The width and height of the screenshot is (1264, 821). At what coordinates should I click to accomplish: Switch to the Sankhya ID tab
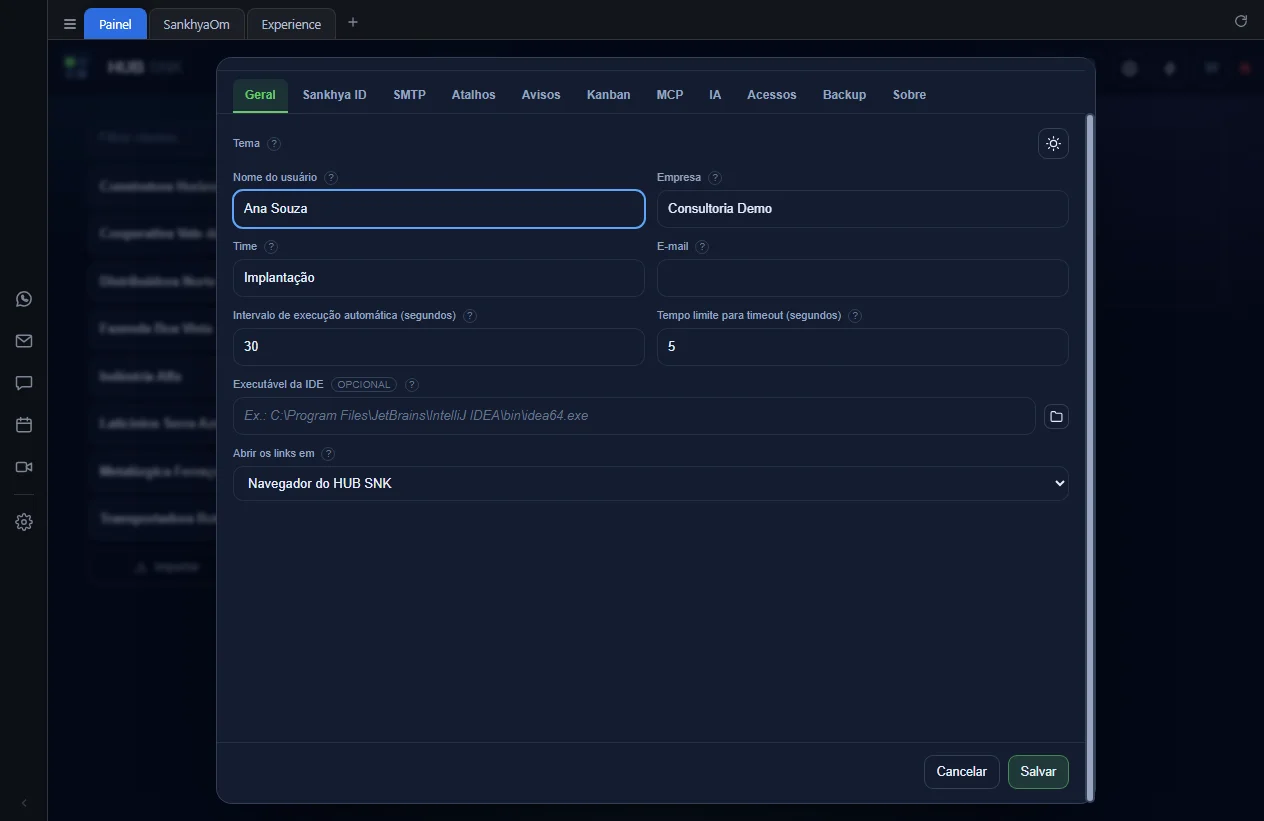point(335,95)
